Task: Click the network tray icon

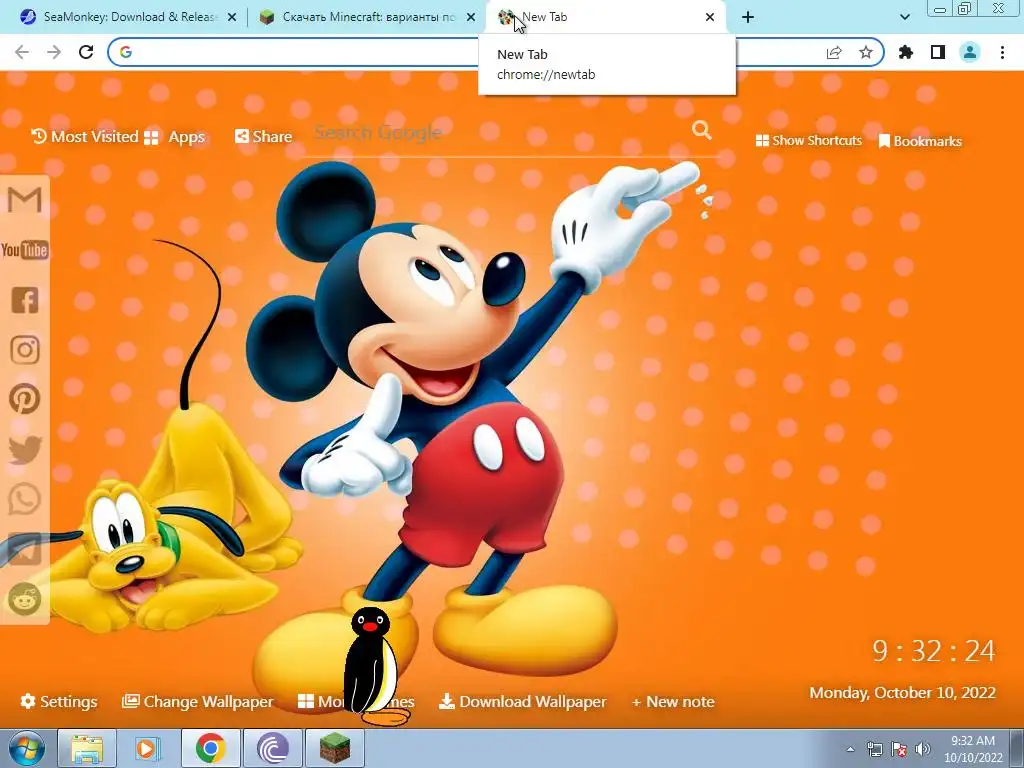Action: [x=874, y=749]
